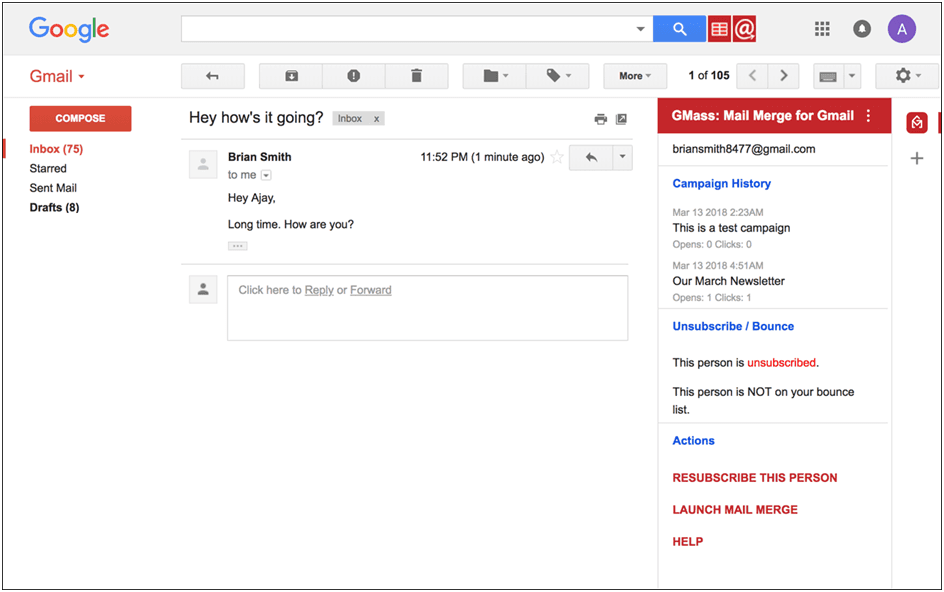Open GMass panel three-dot menu
This screenshot has height=592, width=944.
(868, 116)
